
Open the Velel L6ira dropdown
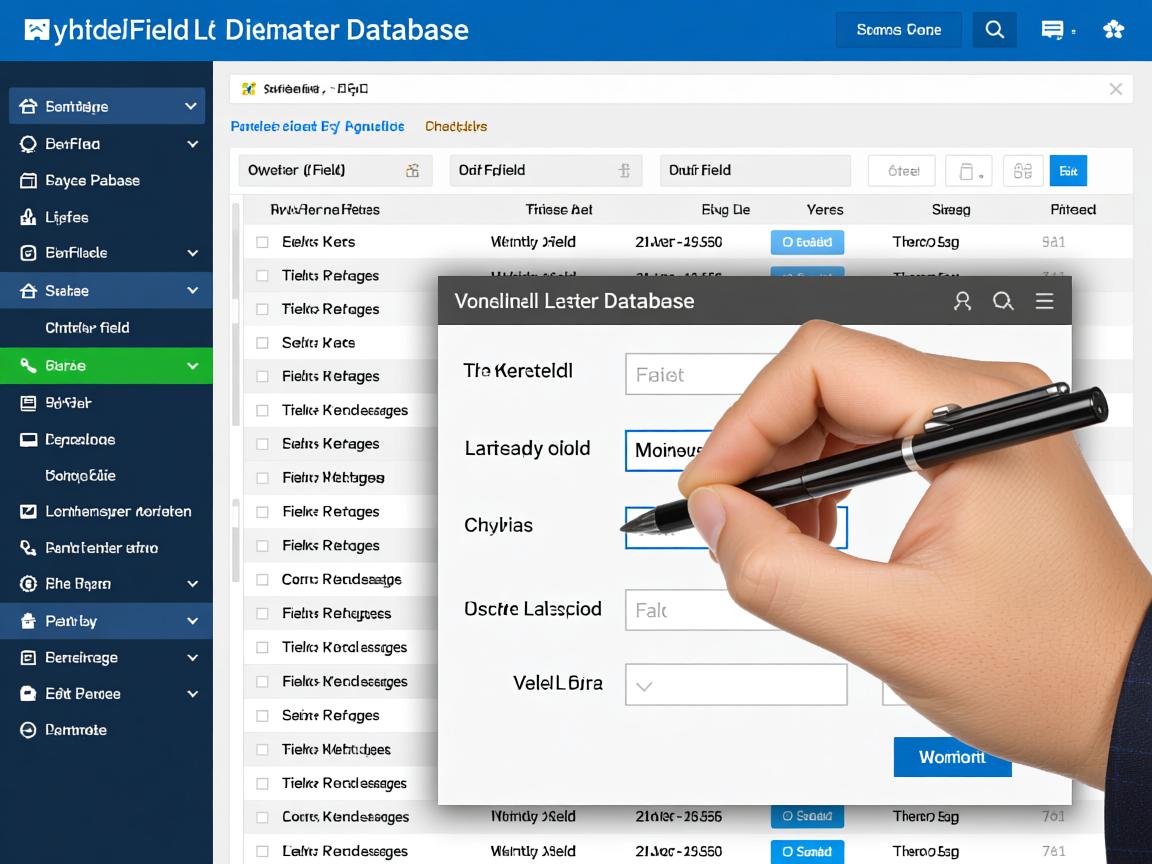pos(735,685)
